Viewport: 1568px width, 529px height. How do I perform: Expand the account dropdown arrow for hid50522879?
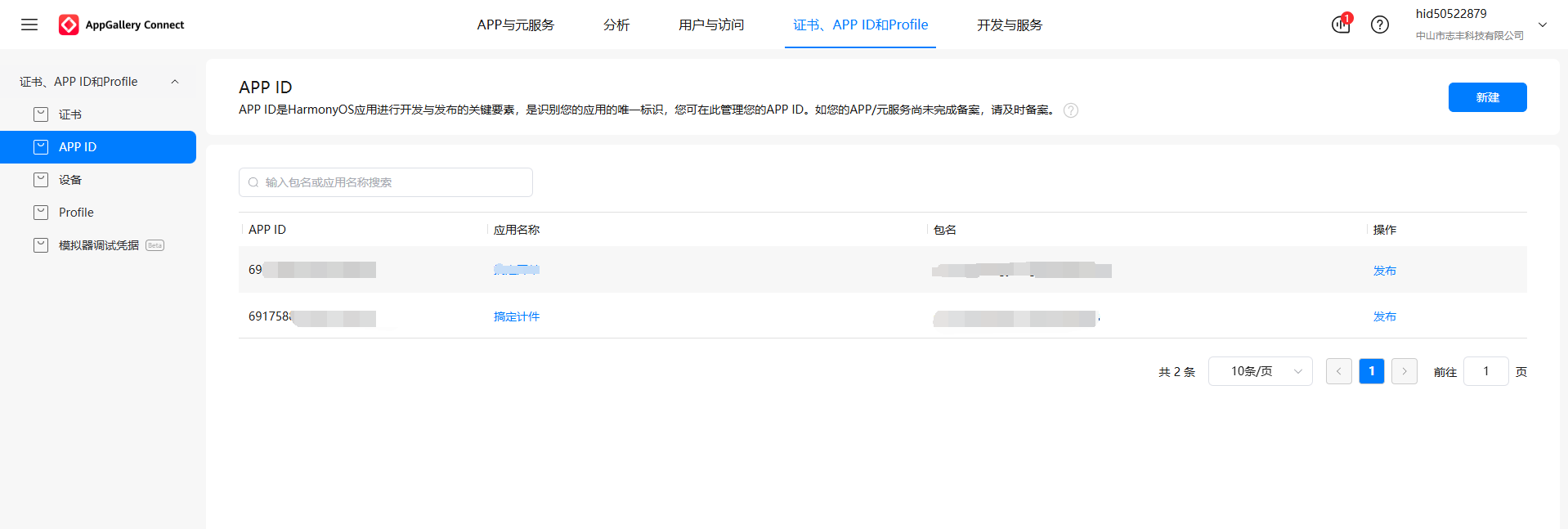tap(1543, 25)
